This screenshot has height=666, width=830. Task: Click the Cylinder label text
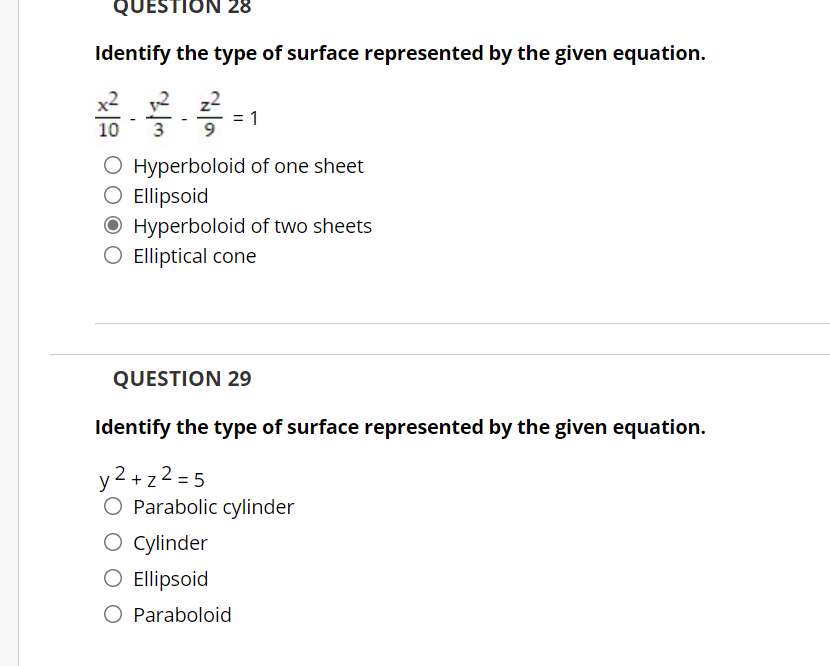point(170,542)
